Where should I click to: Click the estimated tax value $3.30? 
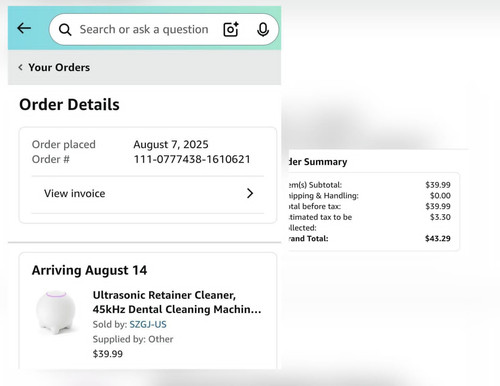pos(440,217)
